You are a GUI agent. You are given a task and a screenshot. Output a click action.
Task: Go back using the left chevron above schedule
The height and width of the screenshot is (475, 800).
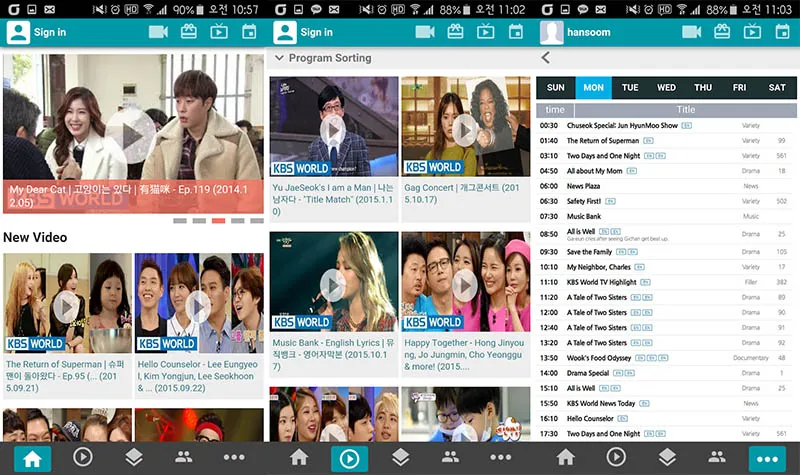pyautogui.click(x=546, y=58)
